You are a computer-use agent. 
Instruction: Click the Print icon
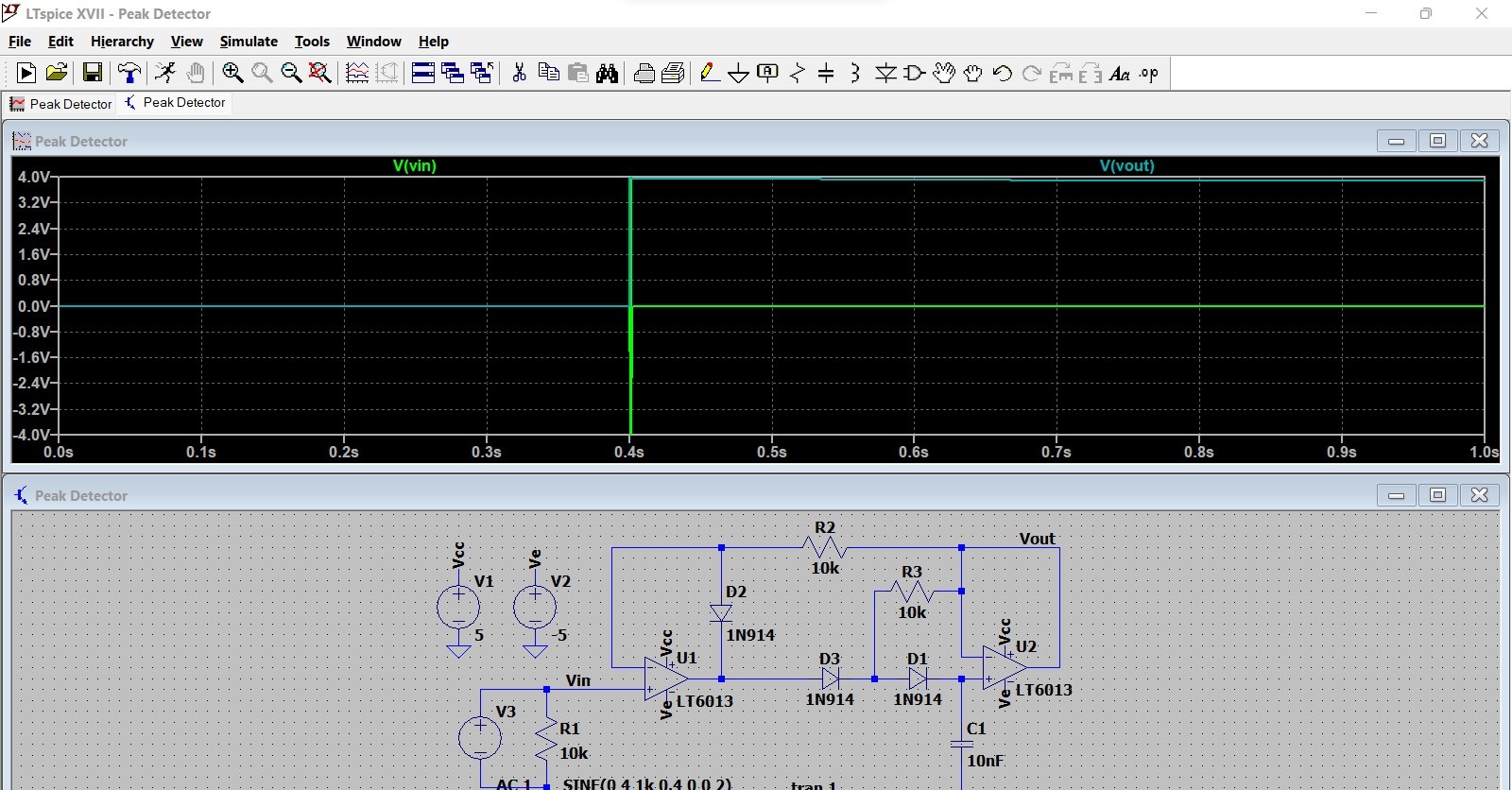[x=674, y=73]
